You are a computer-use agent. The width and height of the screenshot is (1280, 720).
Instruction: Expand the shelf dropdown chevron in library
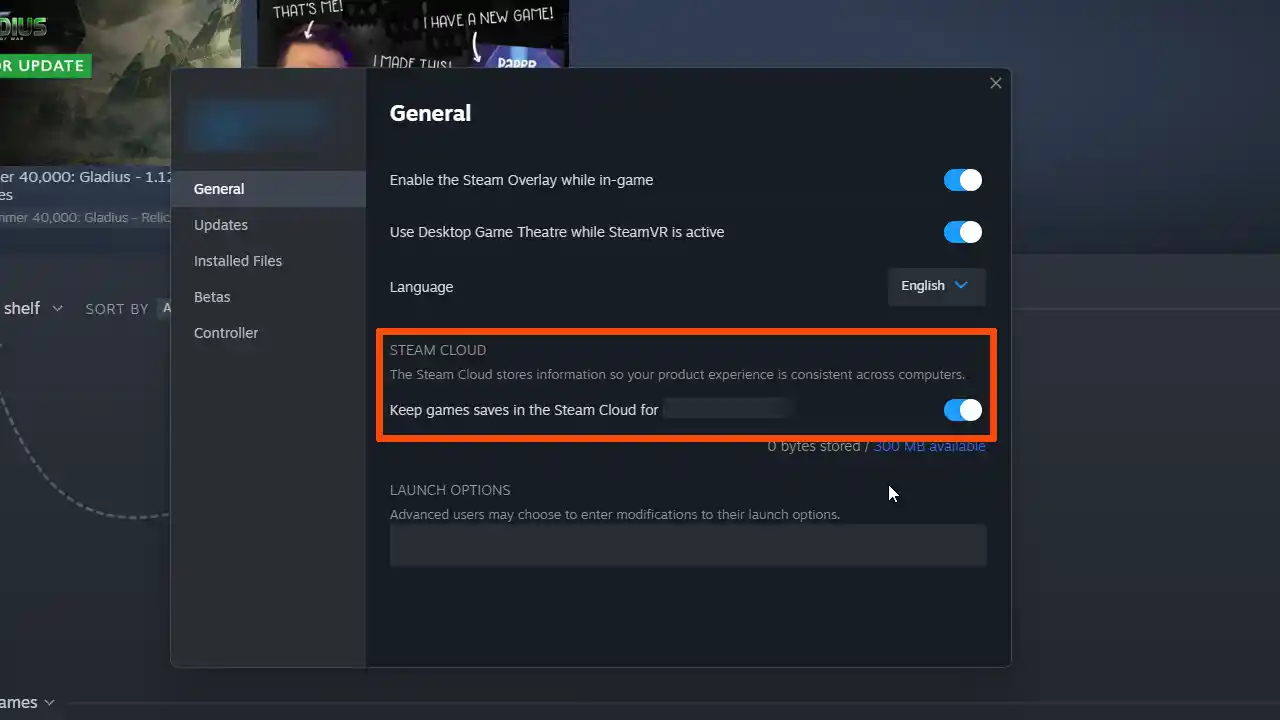[x=57, y=309]
